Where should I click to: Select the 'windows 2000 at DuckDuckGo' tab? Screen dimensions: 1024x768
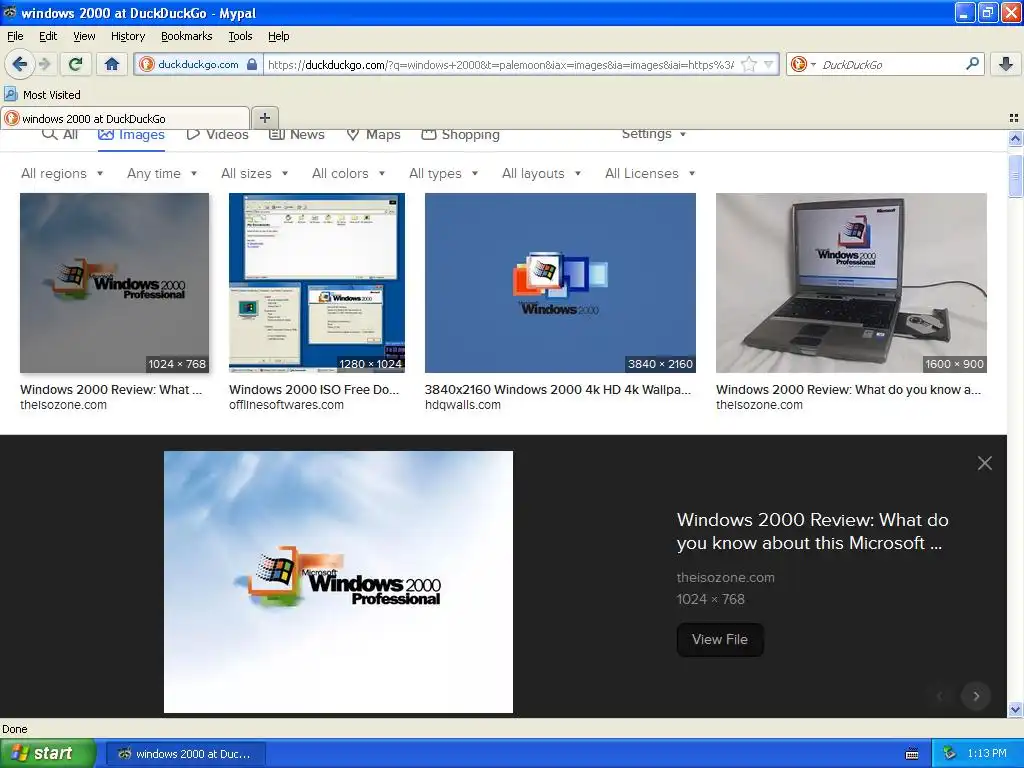125,118
